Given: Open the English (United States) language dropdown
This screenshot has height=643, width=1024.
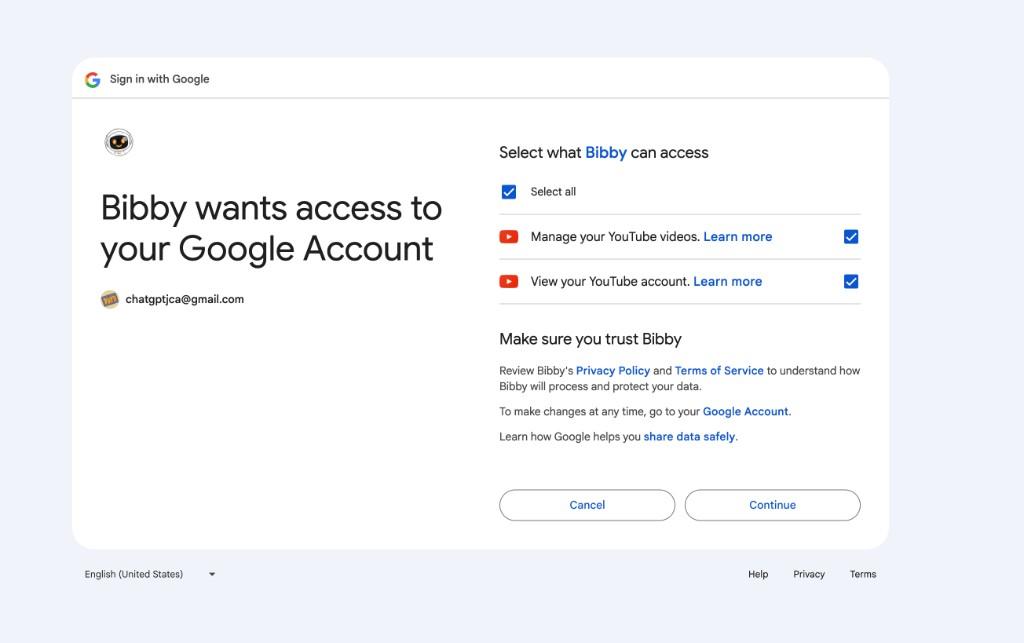Looking at the screenshot, I should [150, 574].
